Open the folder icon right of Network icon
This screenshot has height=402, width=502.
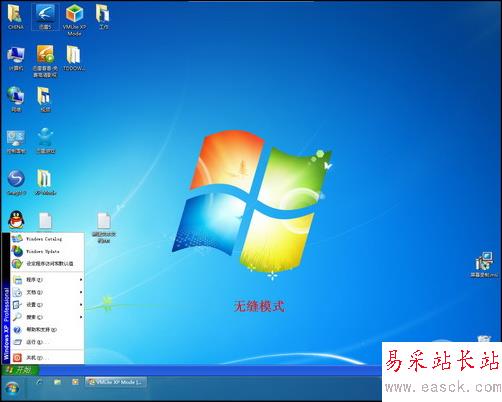click(x=45, y=99)
